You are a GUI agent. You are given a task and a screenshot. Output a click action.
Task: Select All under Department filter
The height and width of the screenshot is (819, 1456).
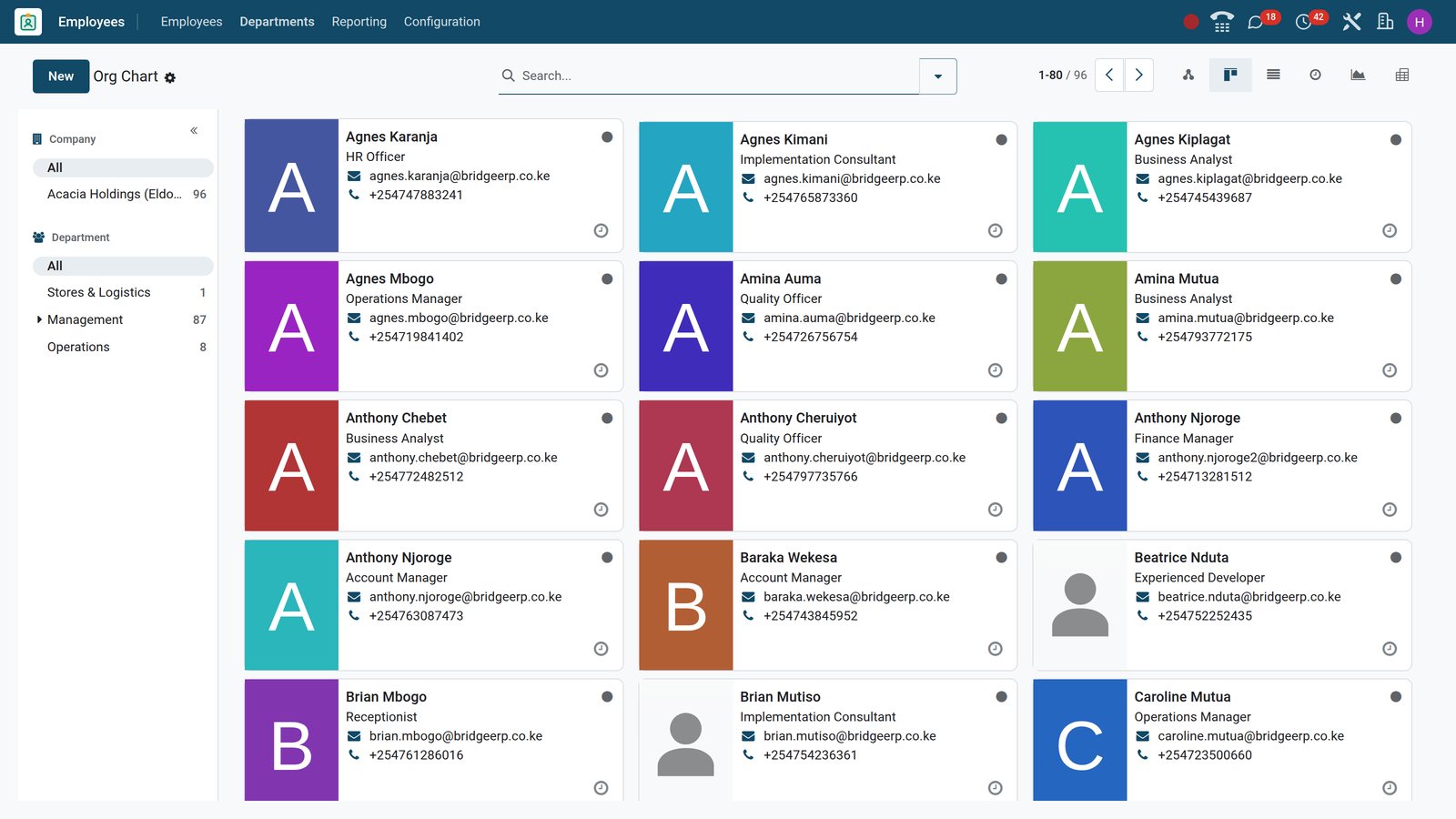tap(123, 266)
